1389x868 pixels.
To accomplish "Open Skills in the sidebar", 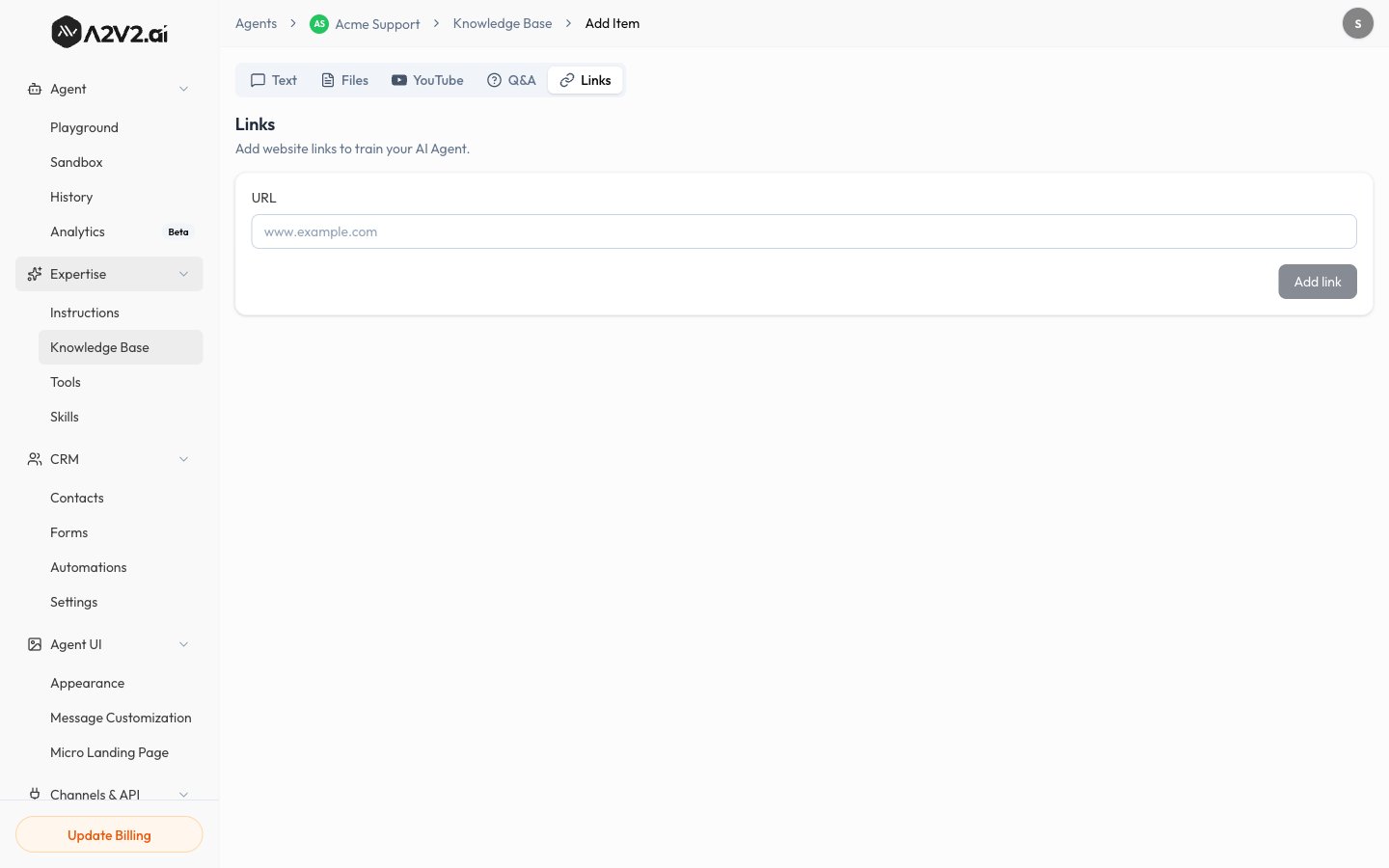I will pos(121,417).
